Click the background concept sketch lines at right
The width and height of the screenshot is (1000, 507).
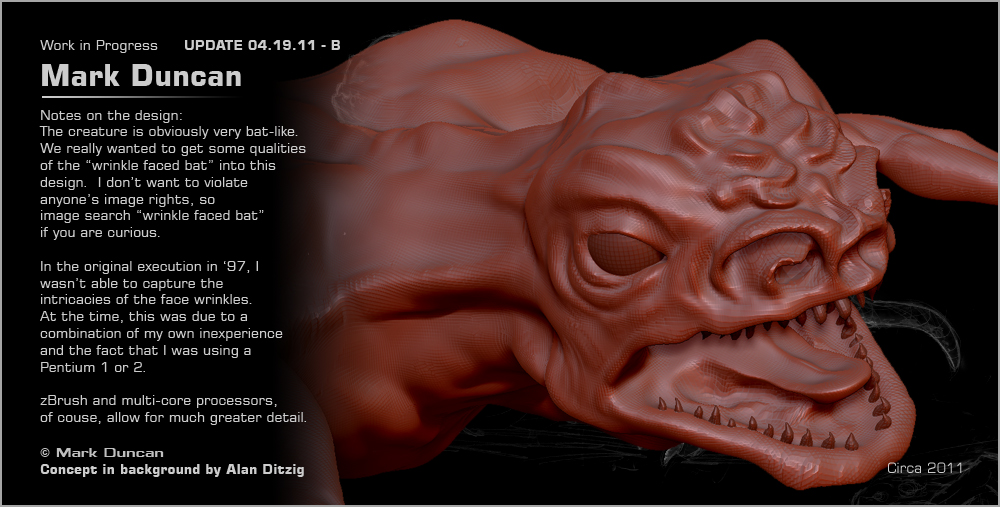point(950,330)
